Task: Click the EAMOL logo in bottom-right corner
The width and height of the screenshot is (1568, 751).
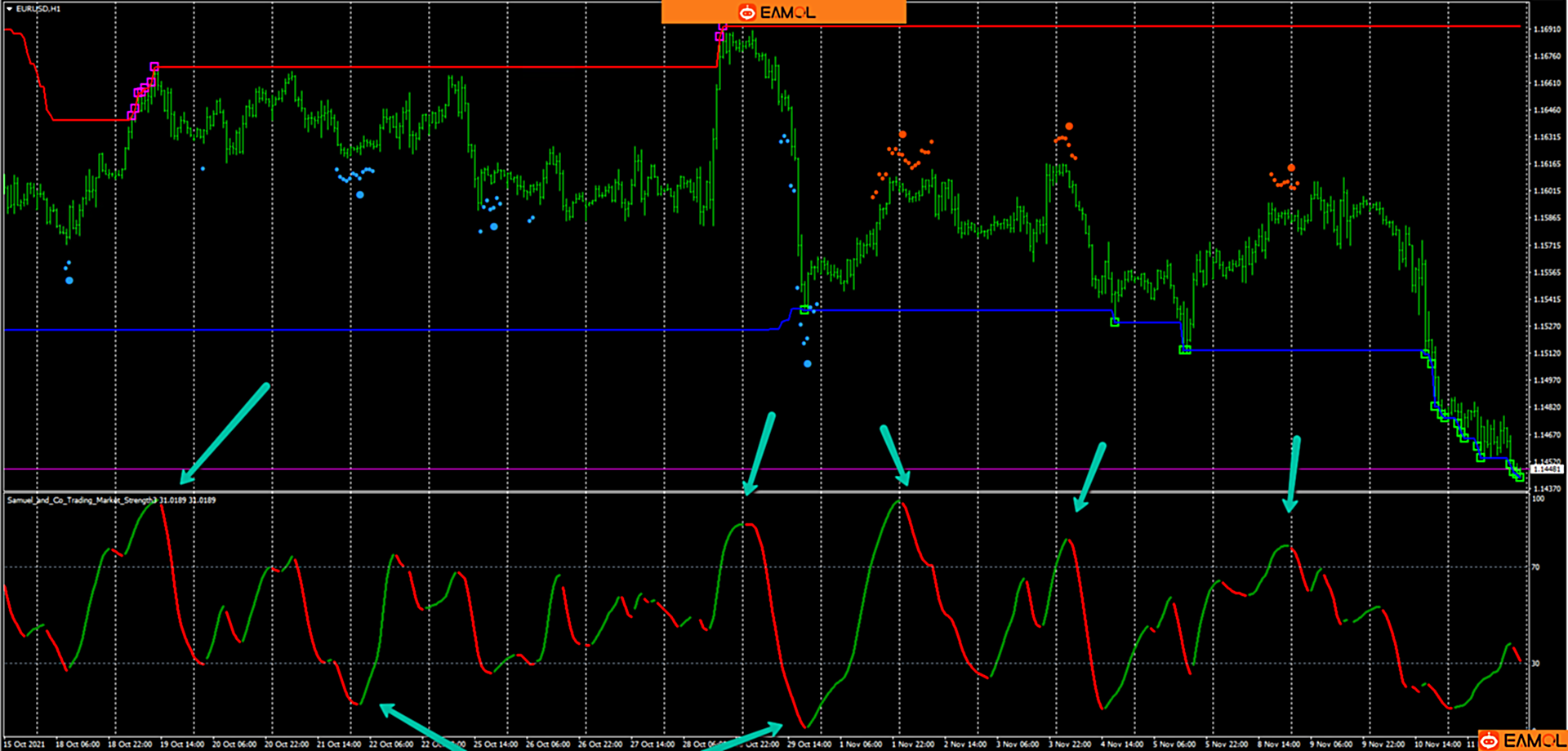Action: pyautogui.click(x=1490, y=740)
